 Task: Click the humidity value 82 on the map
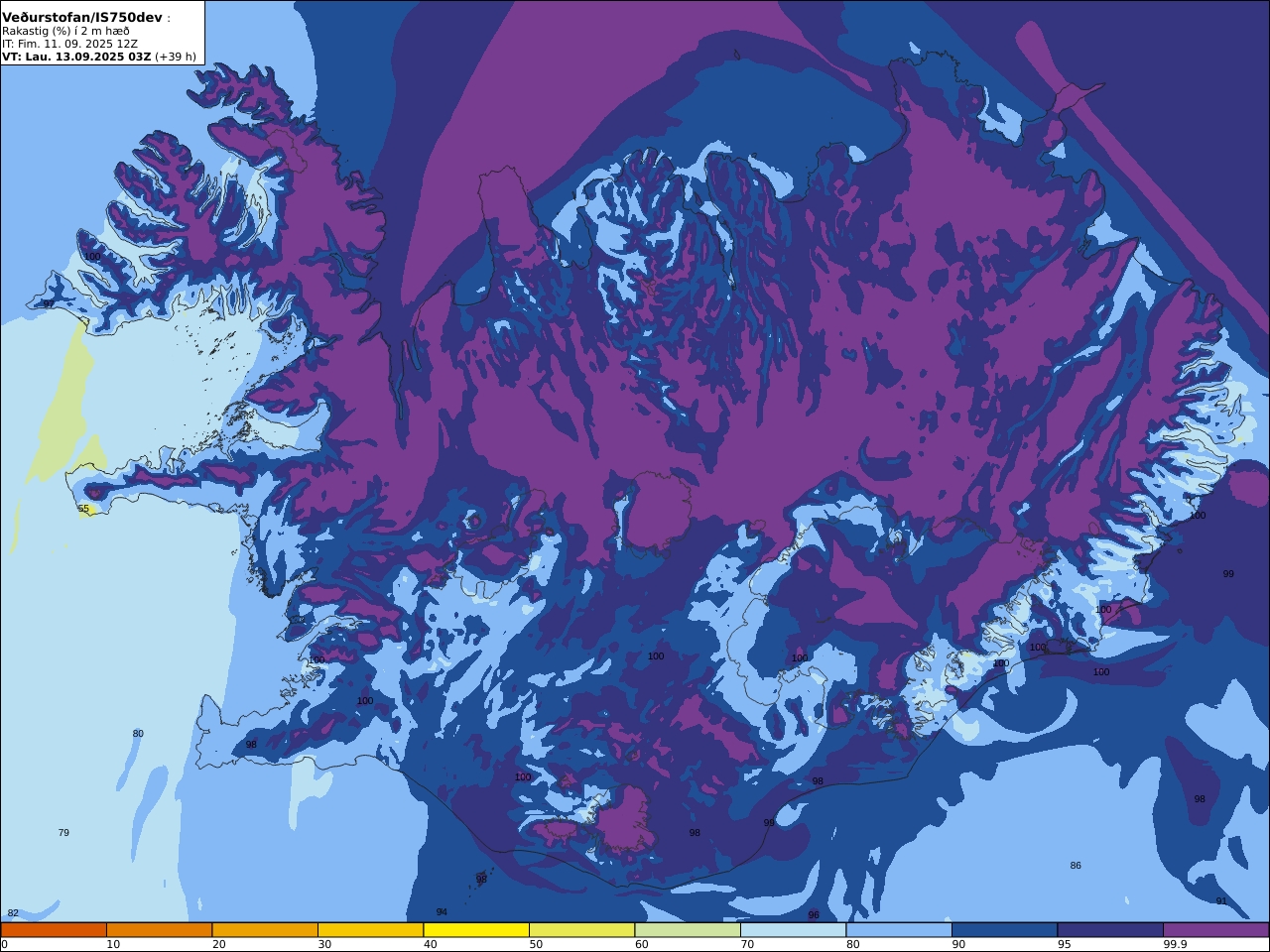tap(13, 913)
